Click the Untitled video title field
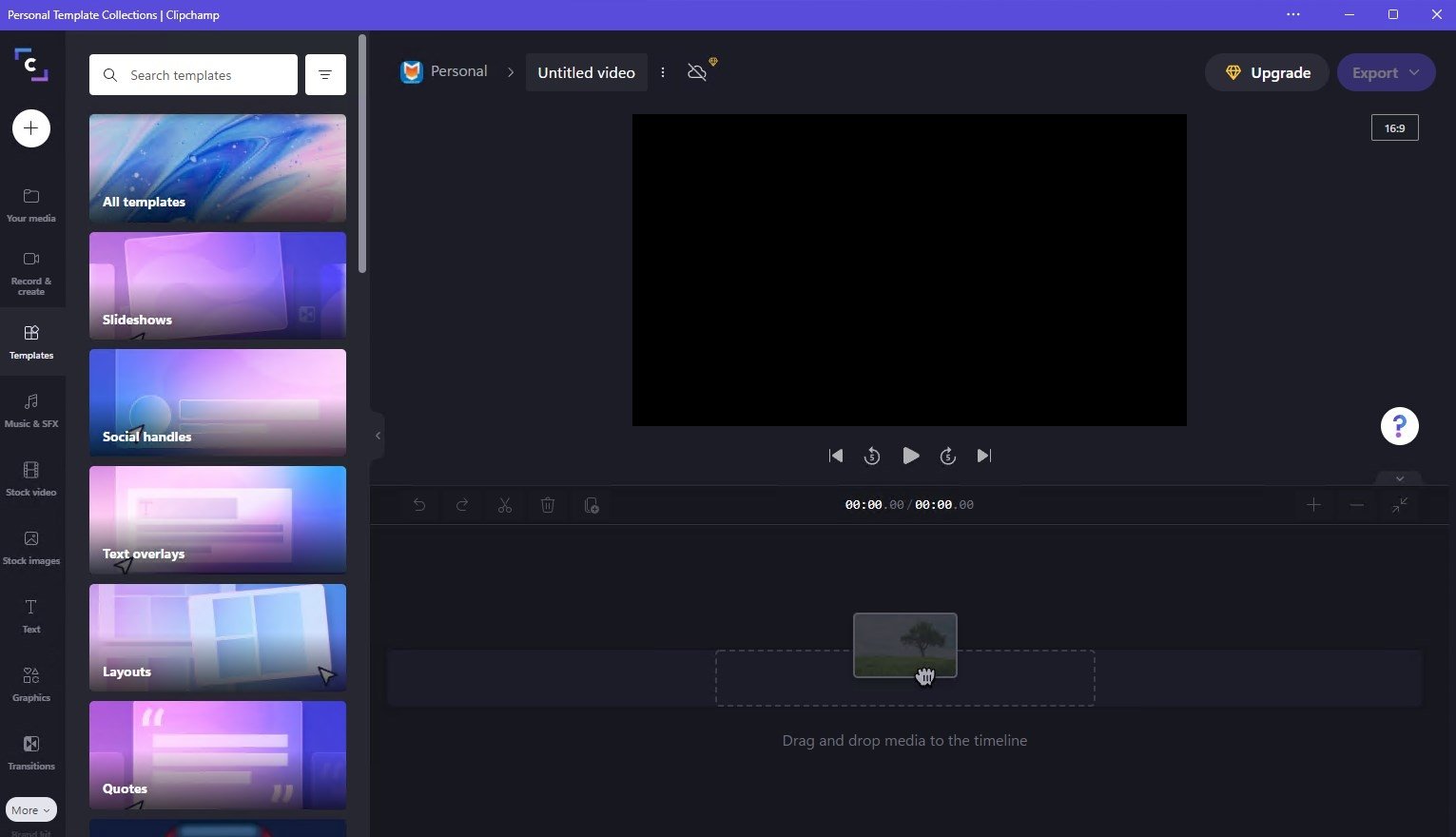Screen dimensions: 1456x837 [587, 72]
